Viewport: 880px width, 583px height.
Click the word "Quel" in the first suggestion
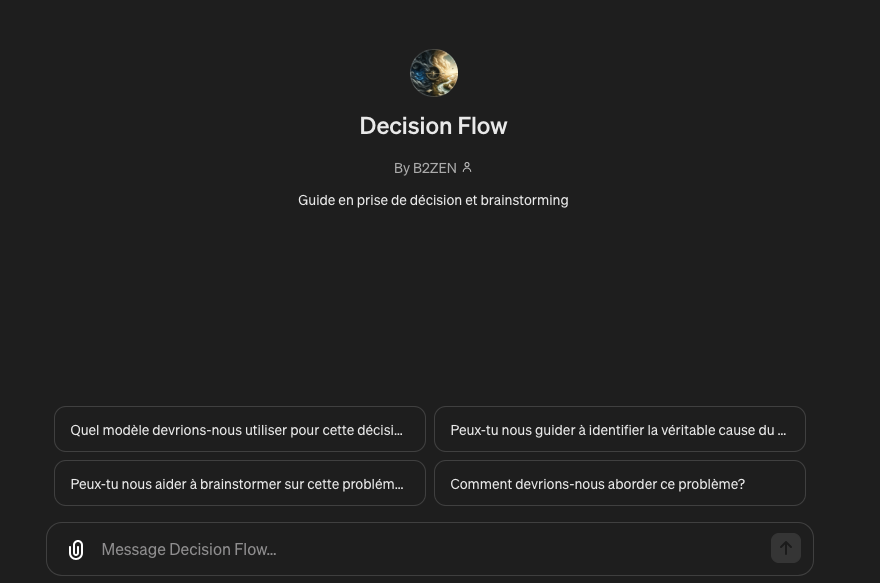pyautogui.click(x=85, y=430)
